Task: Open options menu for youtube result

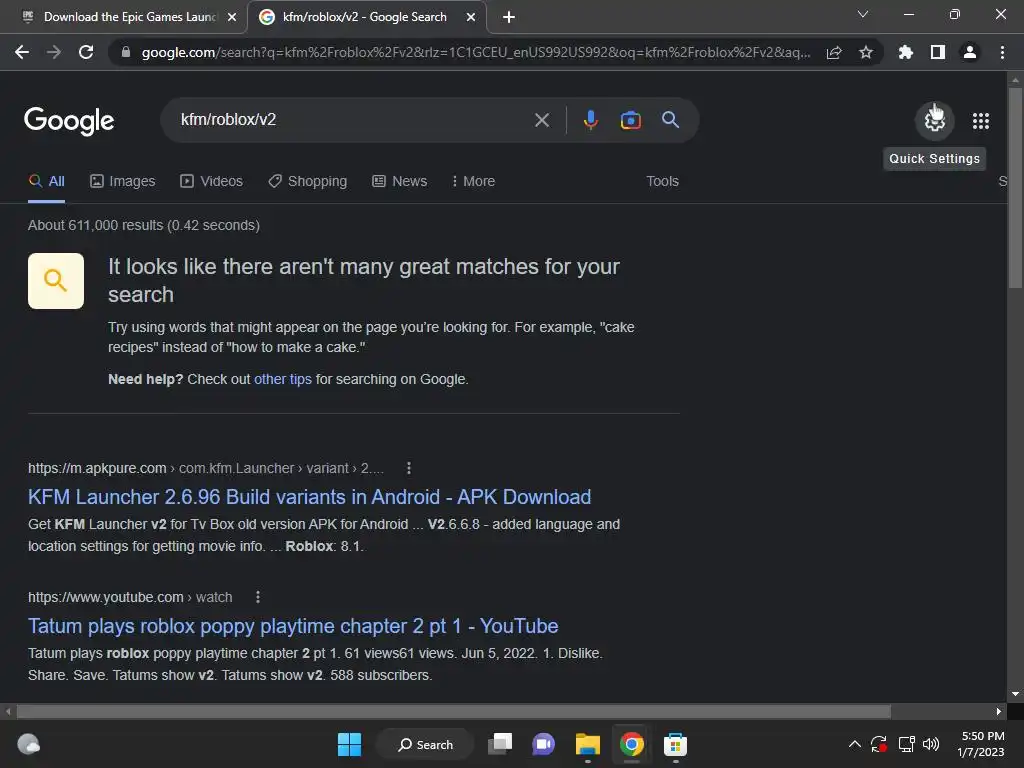Action: click(258, 597)
